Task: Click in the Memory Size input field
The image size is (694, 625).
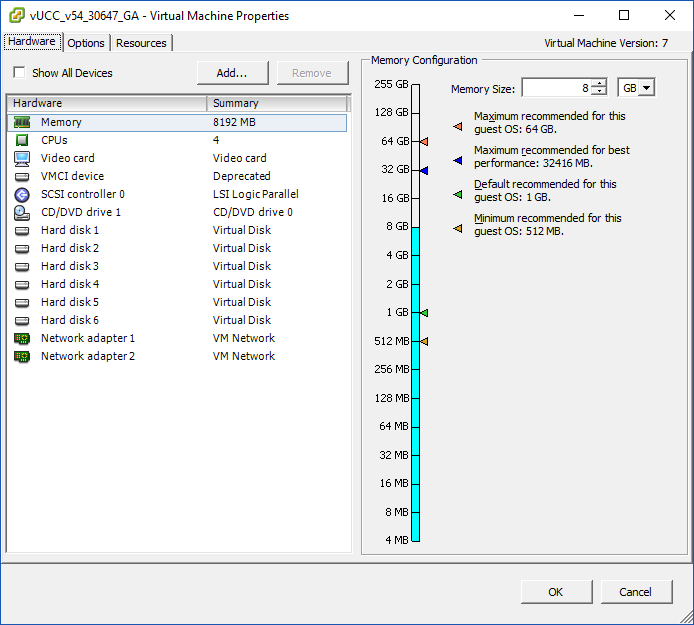Action: pos(557,88)
